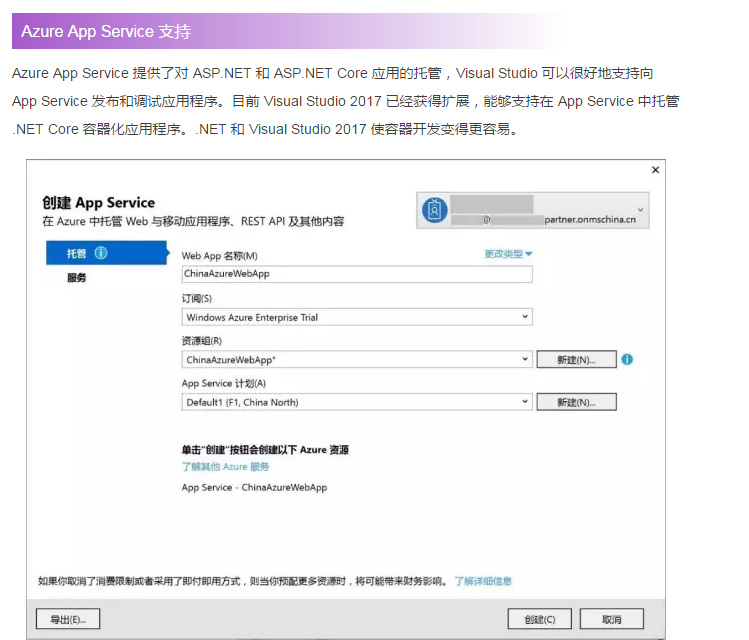Image resolution: width=749 pixels, height=640 pixels.
Task: Click the info icon beside 托管
Action: (x=101, y=253)
